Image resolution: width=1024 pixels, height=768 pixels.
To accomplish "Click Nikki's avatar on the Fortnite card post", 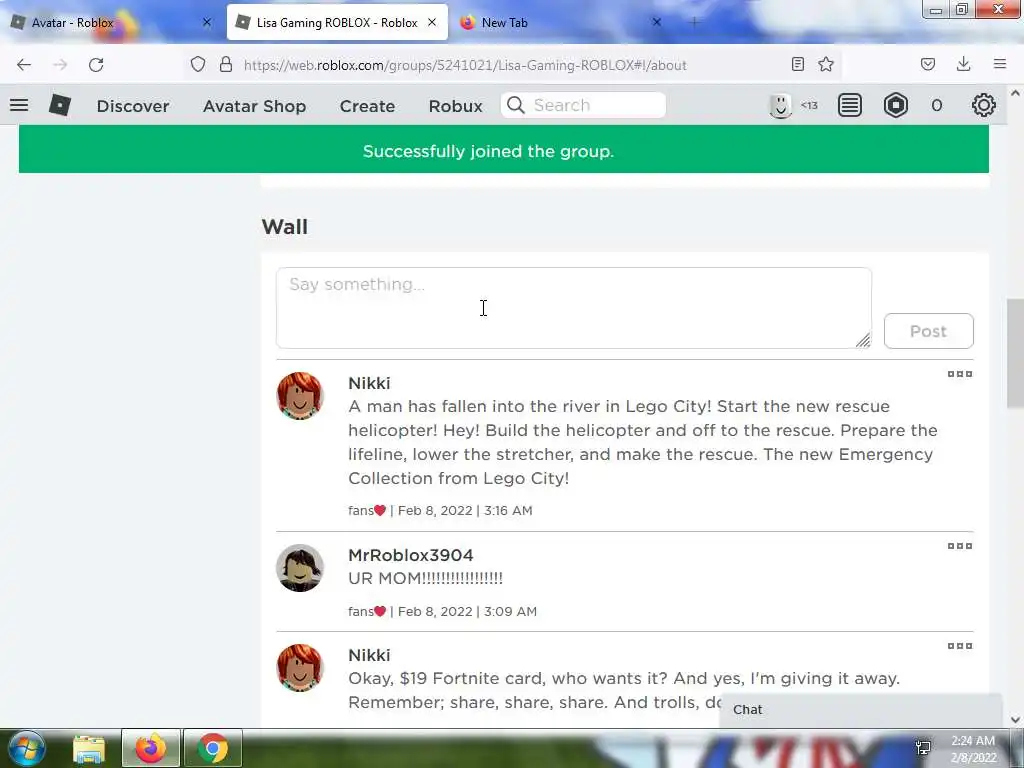I will [300, 668].
